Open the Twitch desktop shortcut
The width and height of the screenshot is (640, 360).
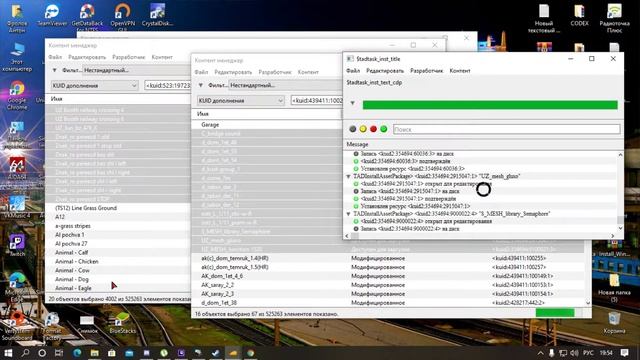pyautogui.click(x=17, y=245)
